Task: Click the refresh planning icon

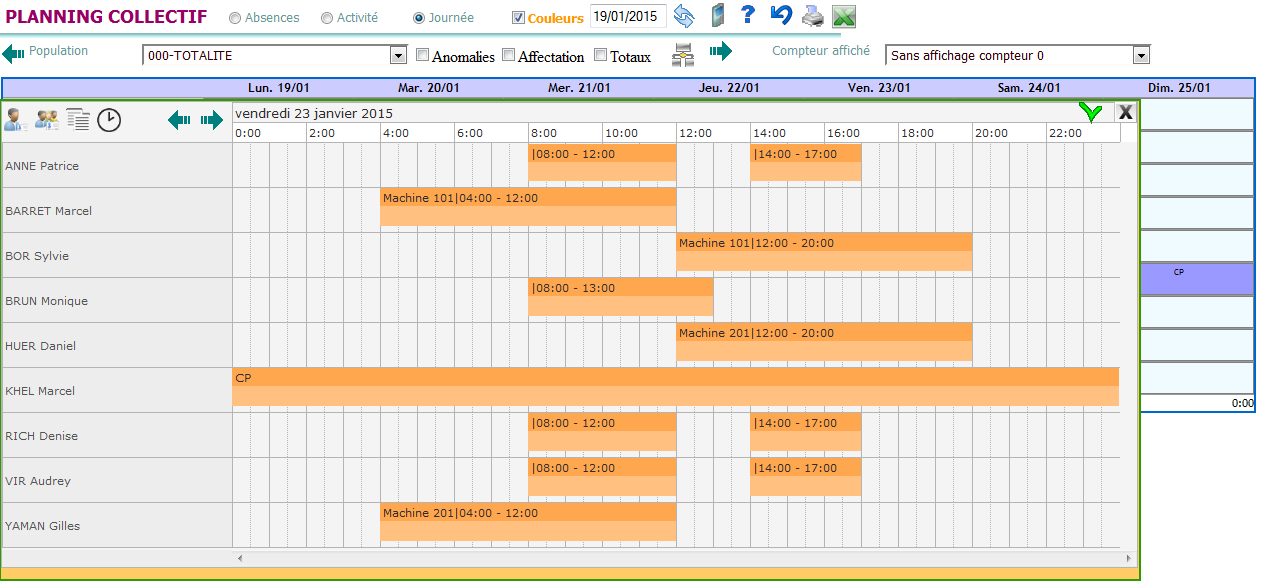Action: (x=683, y=16)
